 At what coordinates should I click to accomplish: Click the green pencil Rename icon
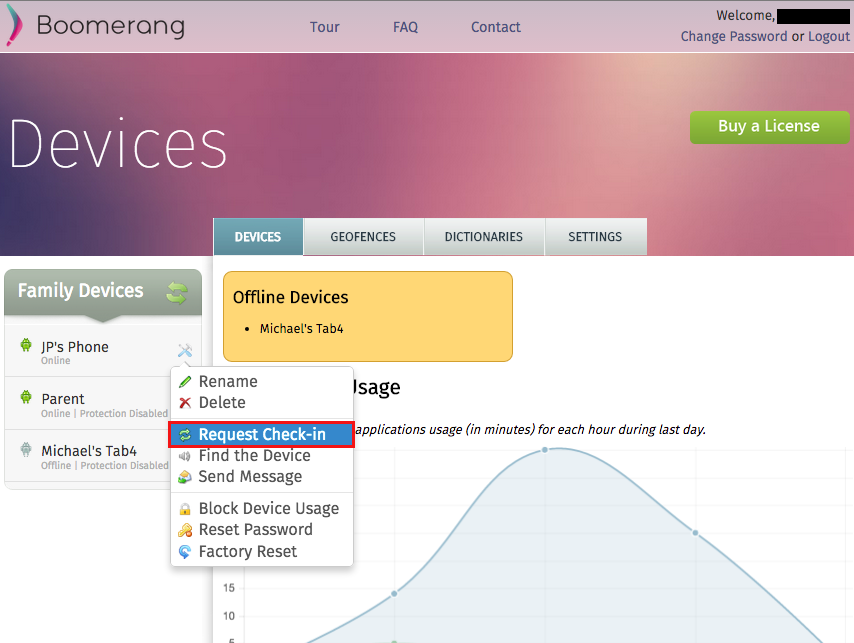(185, 382)
